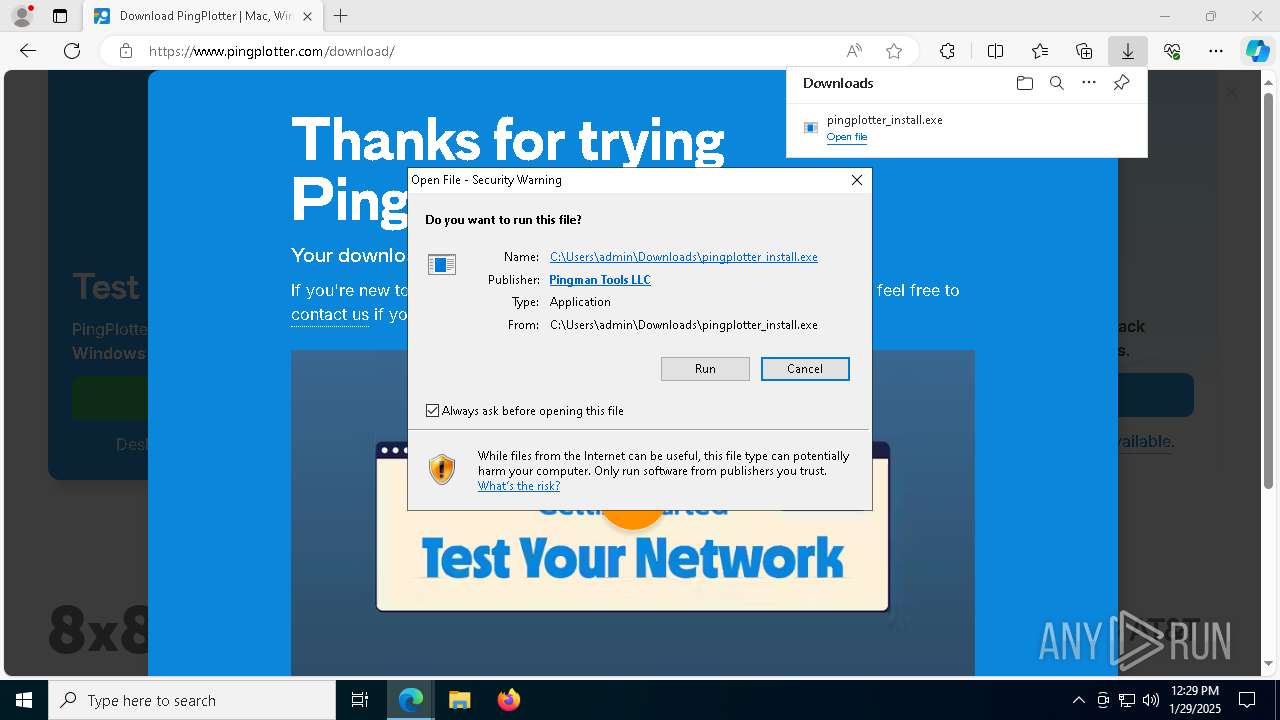
Task: Open the What's the risk? link
Action: click(519, 486)
